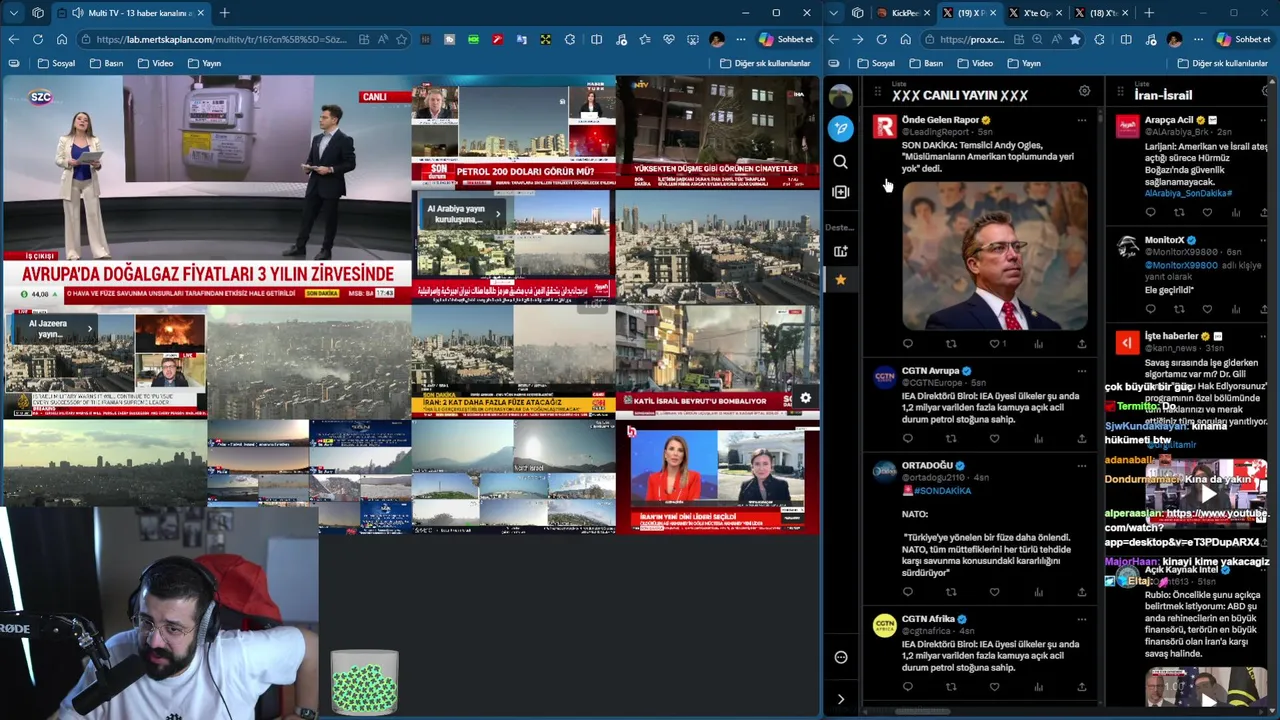Repost the Önde Gelen Rapor post
Image resolution: width=1280 pixels, height=720 pixels.
pyautogui.click(x=951, y=344)
